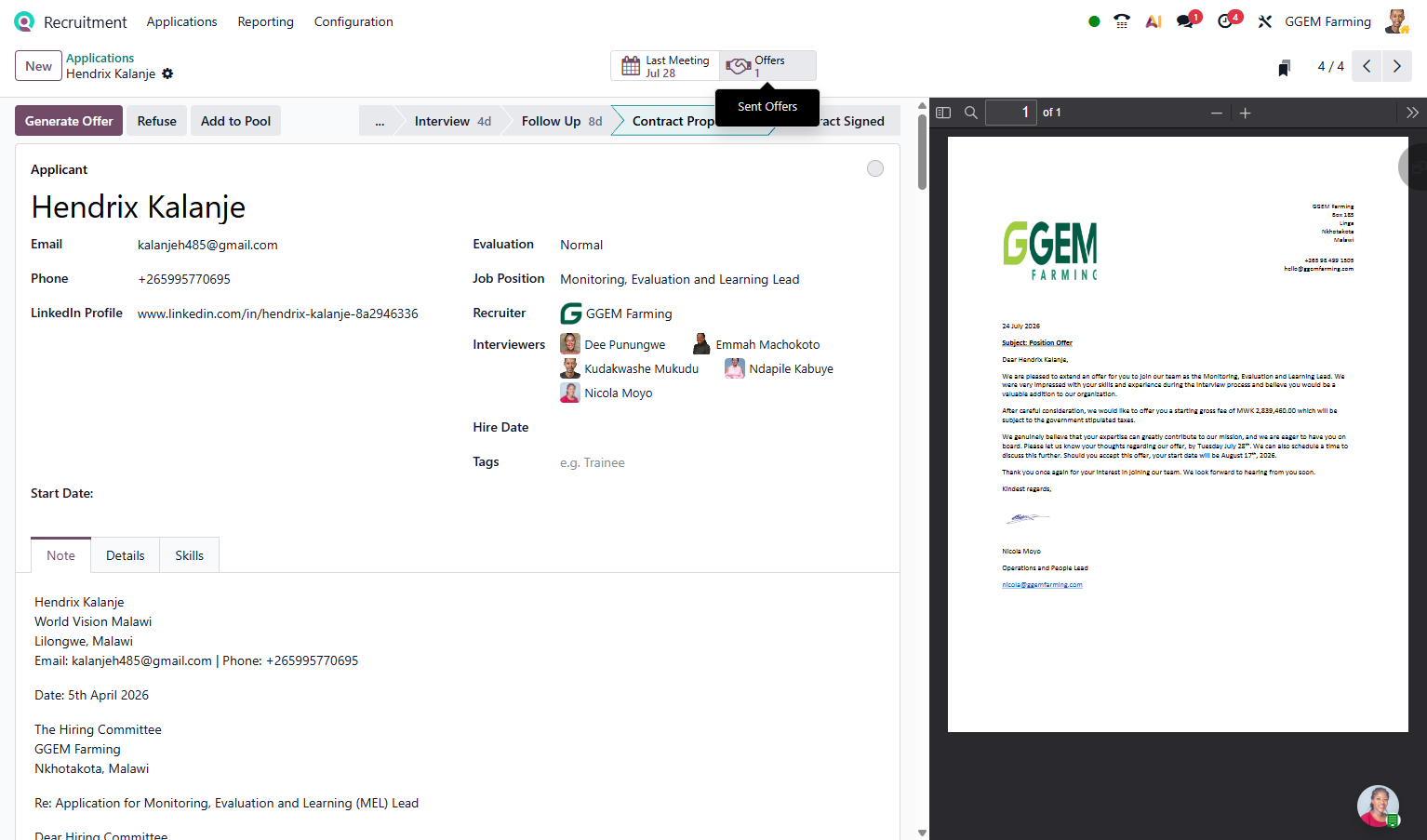Click the Recruitment app logo icon
The image size is (1427, 840).
(x=24, y=21)
